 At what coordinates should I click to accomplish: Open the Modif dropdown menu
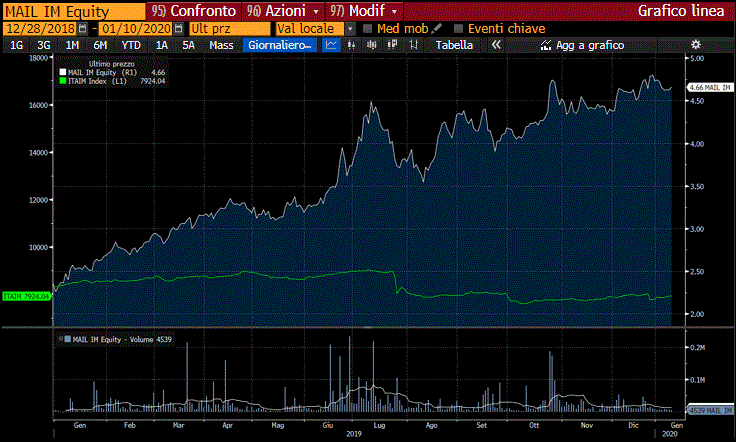pos(367,10)
